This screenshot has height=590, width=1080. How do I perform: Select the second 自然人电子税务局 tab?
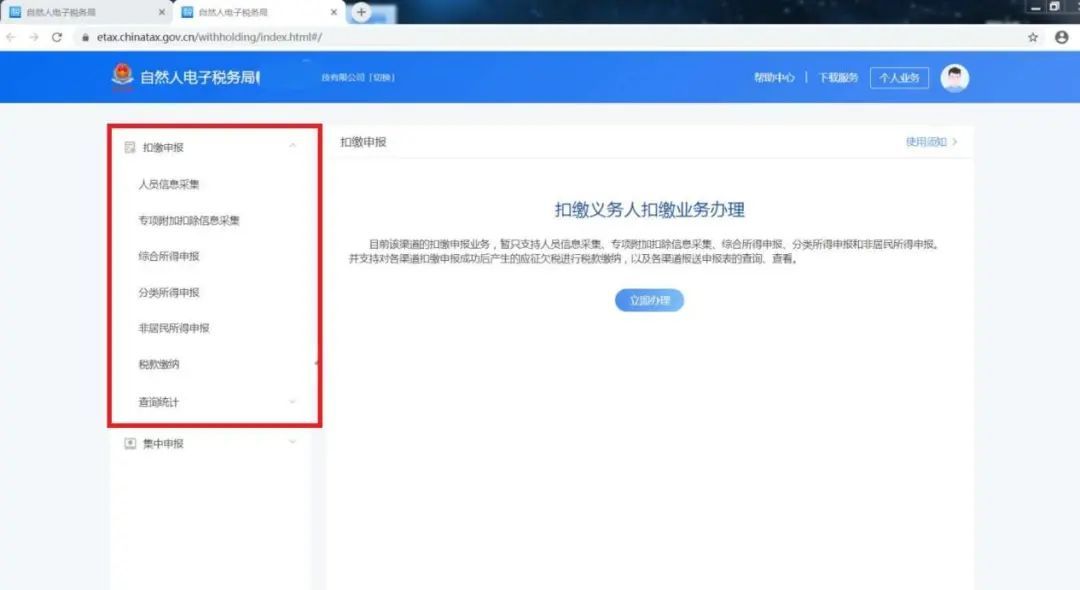click(x=259, y=12)
